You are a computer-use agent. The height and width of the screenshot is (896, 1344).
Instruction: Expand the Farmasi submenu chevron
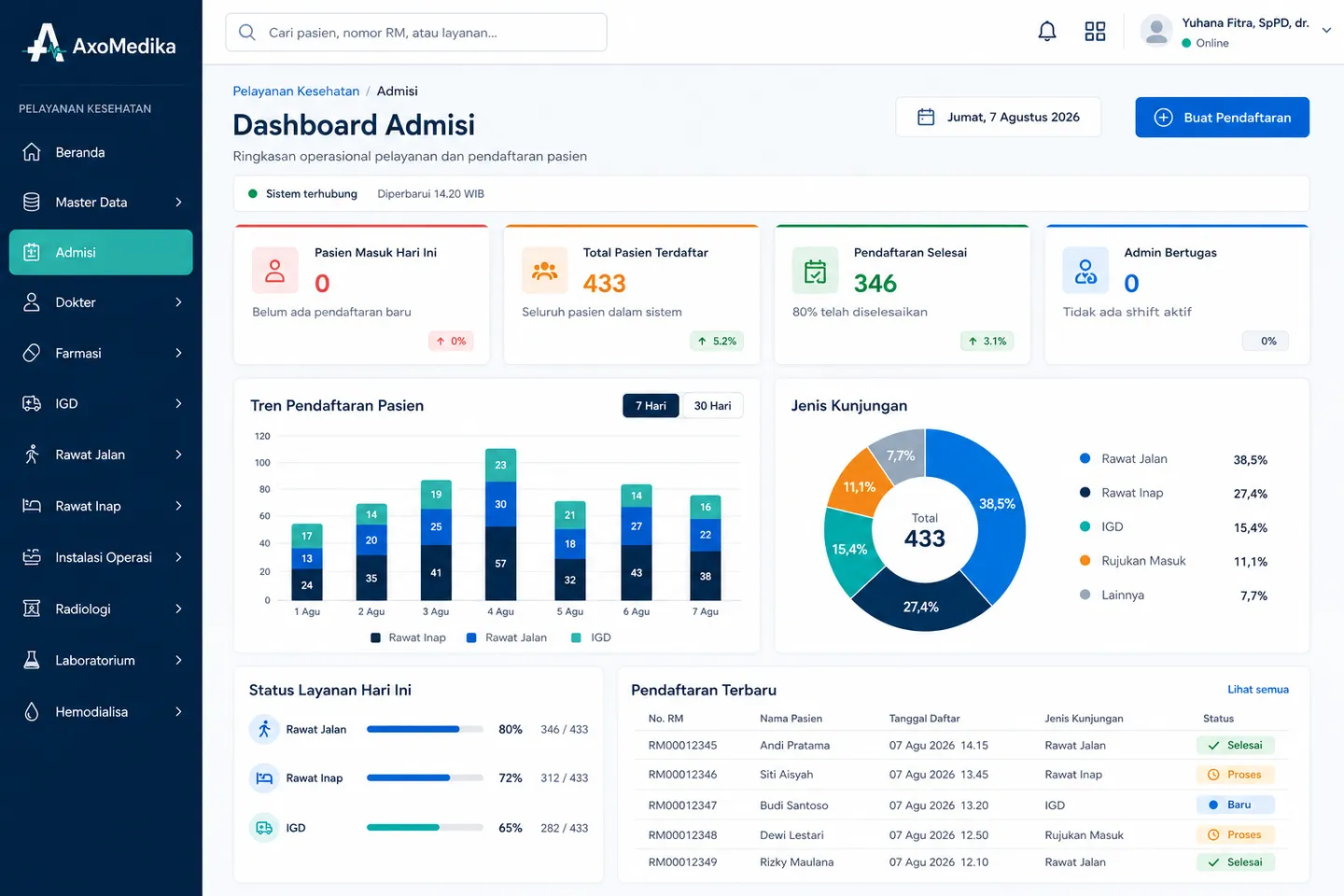pyautogui.click(x=178, y=353)
